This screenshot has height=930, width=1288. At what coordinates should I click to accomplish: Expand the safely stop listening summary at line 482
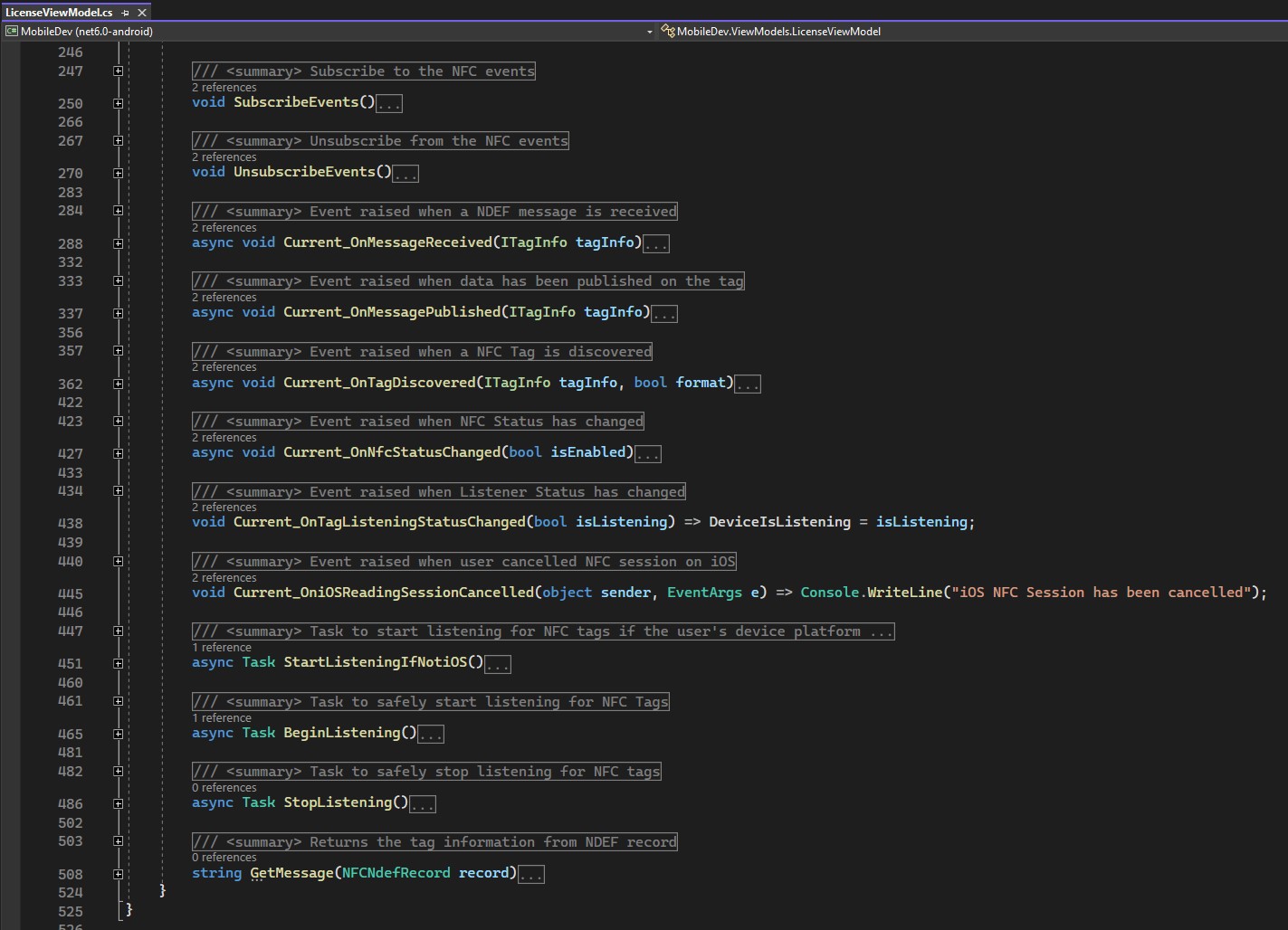[x=118, y=771]
